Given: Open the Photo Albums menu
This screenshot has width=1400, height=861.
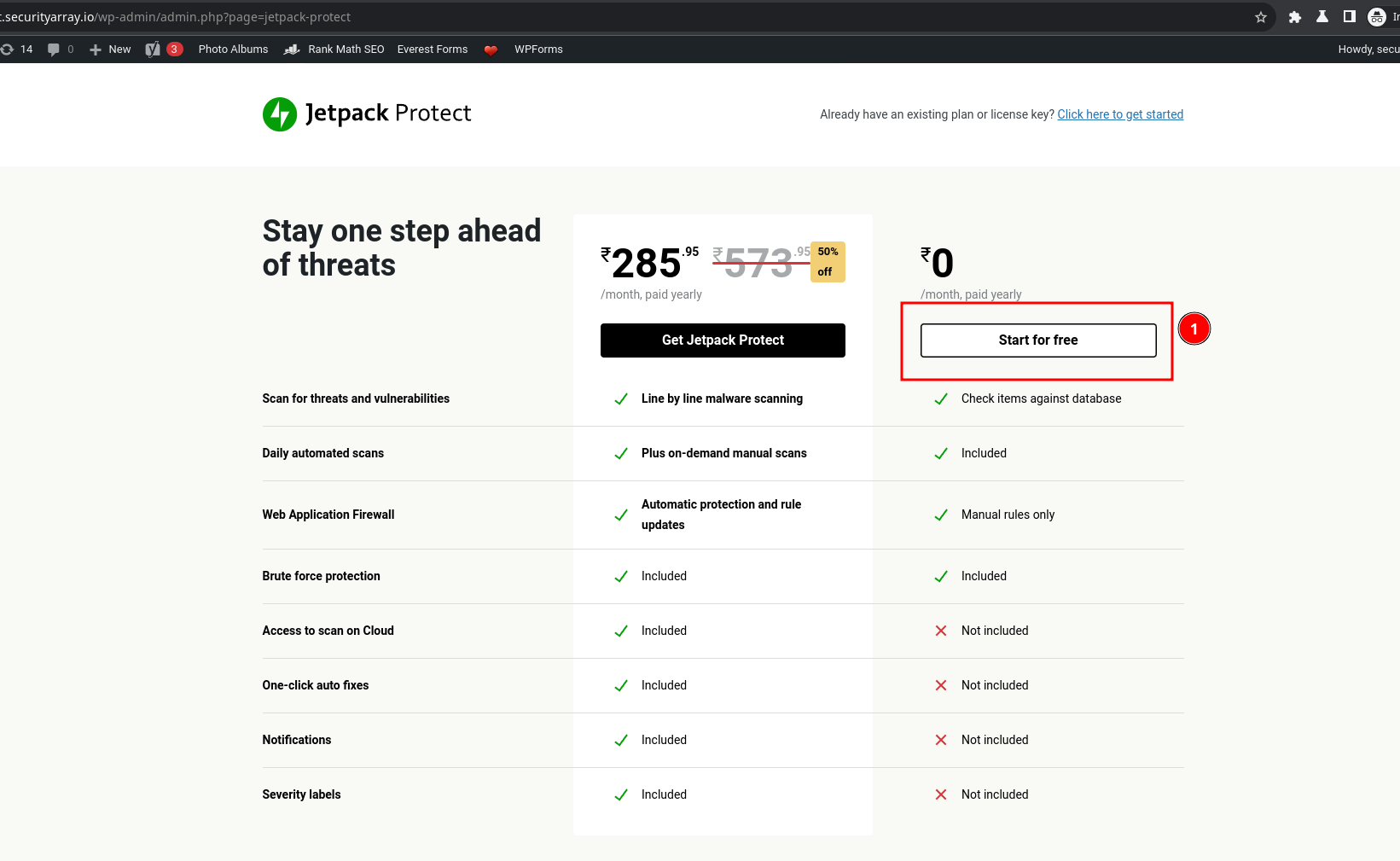Looking at the screenshot, I should click(233, 49).
